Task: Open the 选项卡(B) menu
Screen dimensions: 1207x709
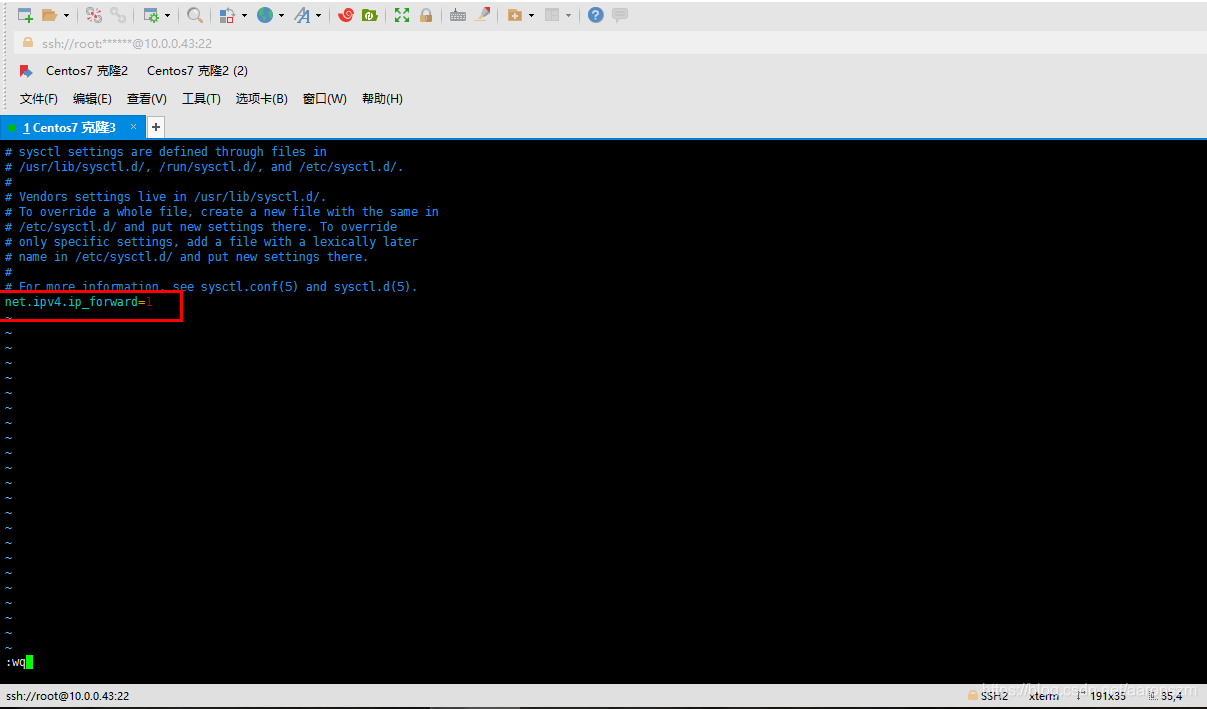Action: pos(262,99)
